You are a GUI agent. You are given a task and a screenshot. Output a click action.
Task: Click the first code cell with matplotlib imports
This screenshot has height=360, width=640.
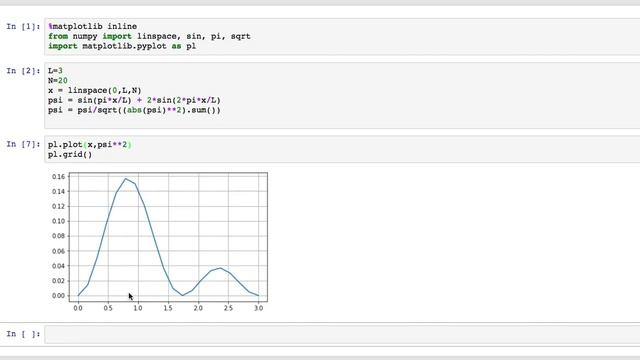342,37
